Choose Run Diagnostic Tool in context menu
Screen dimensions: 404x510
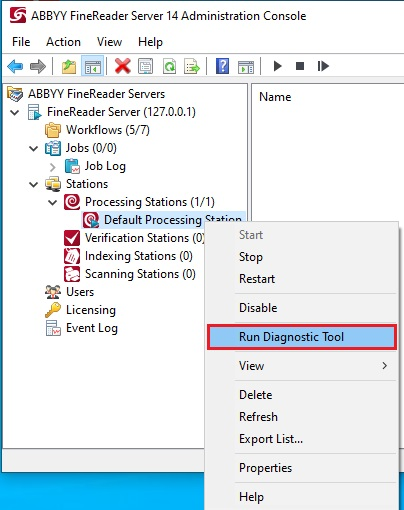(302, 337)
